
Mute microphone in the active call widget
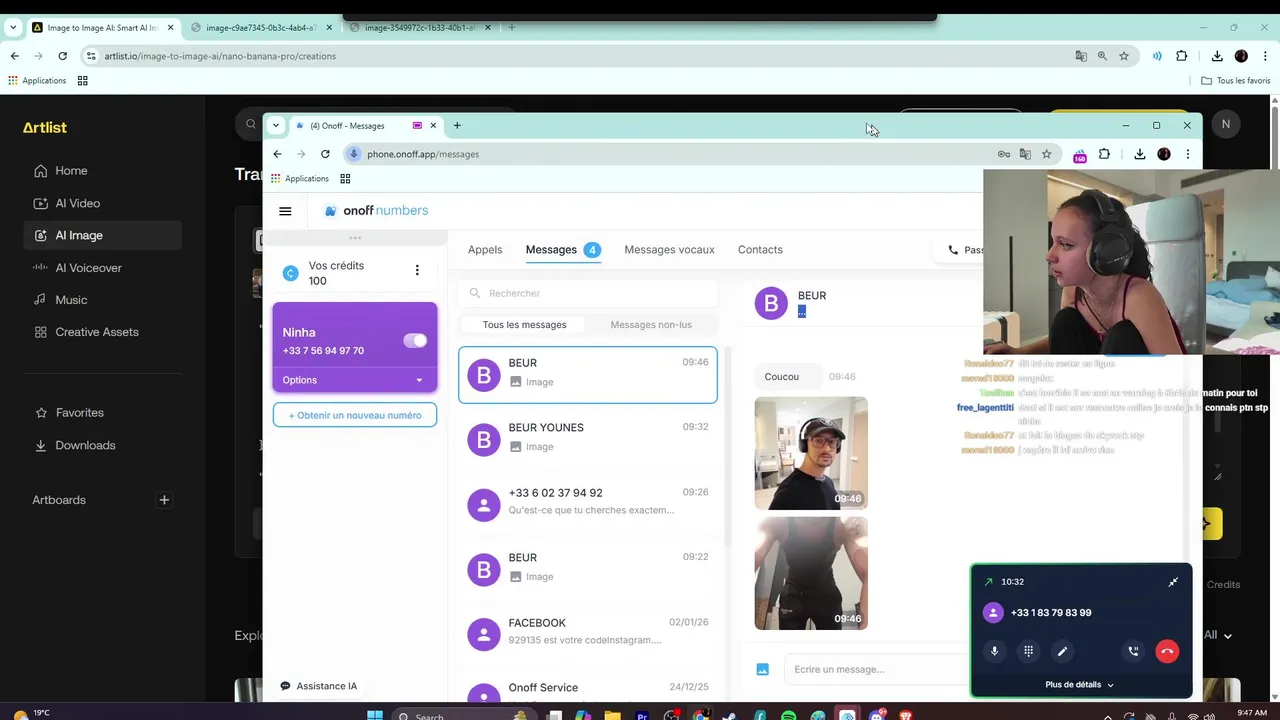pos(994,651)
